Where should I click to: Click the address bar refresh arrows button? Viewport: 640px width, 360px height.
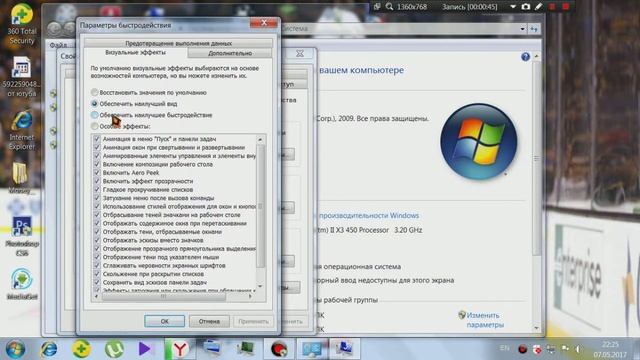(534, 29)
